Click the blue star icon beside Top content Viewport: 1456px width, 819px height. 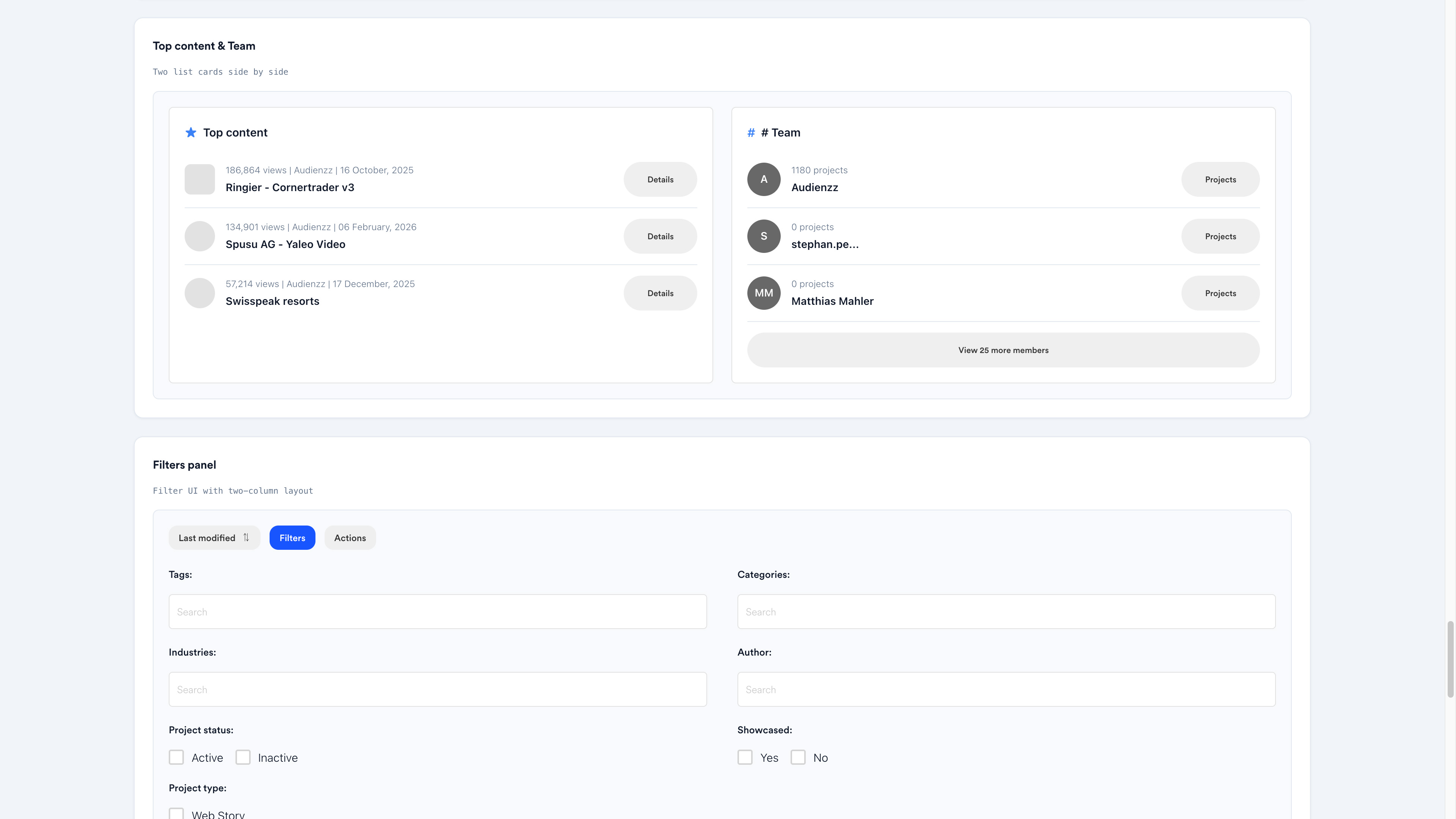pyautogui.click(x=191, y=132)
